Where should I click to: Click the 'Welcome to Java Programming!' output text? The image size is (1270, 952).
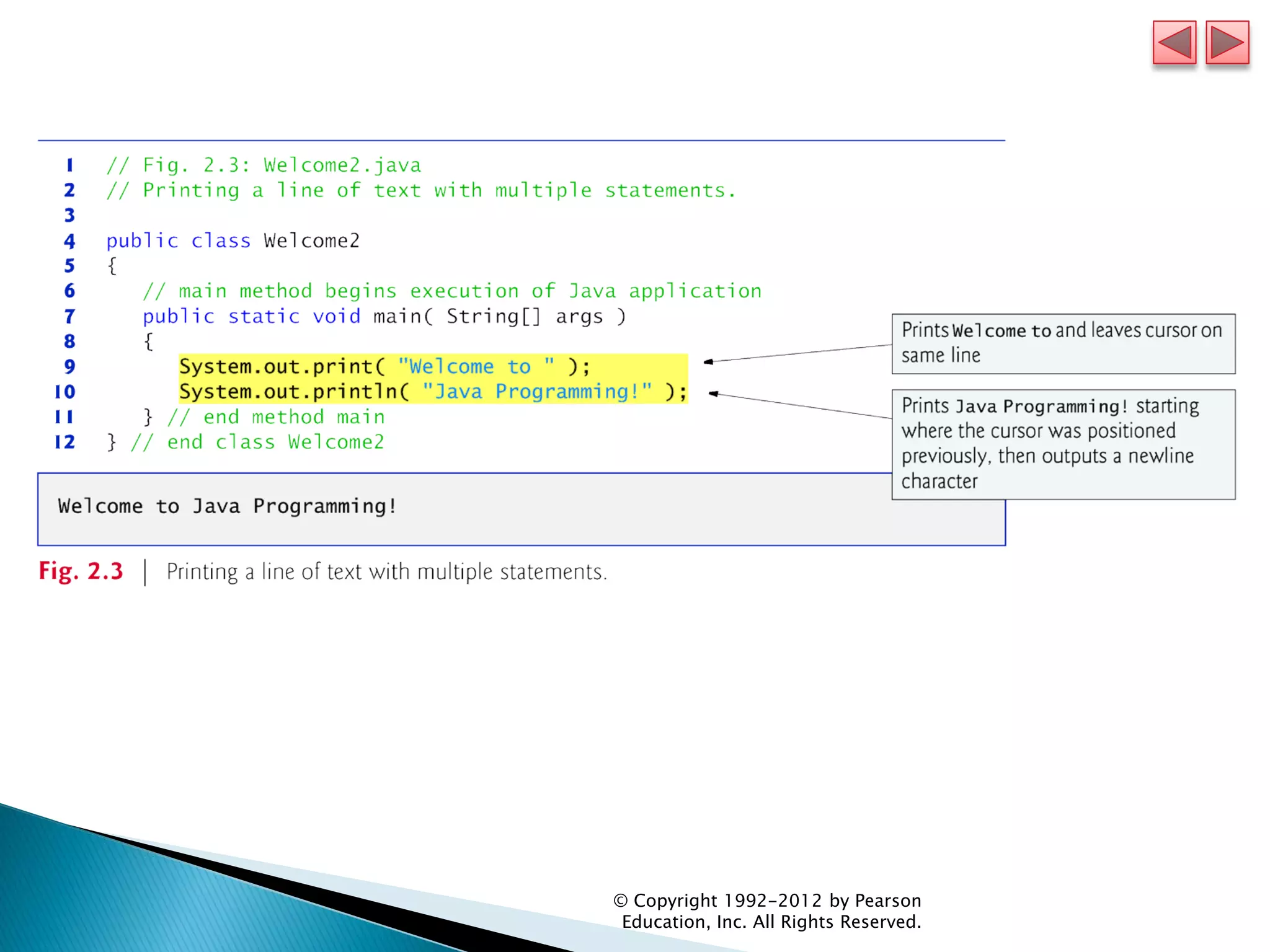point(227,506)
